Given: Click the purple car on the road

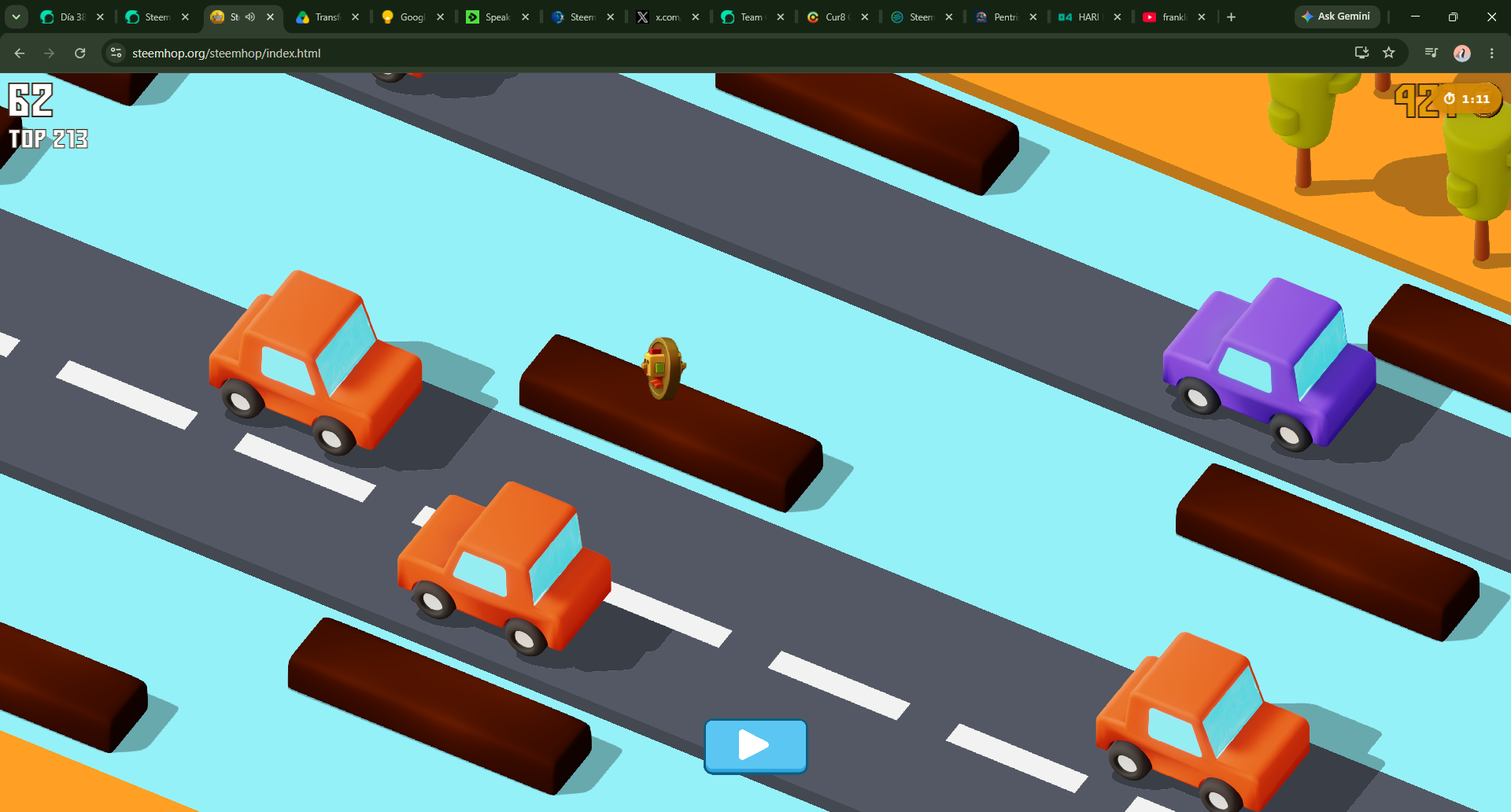Looking at the screenshot, I should point(1269,364).
